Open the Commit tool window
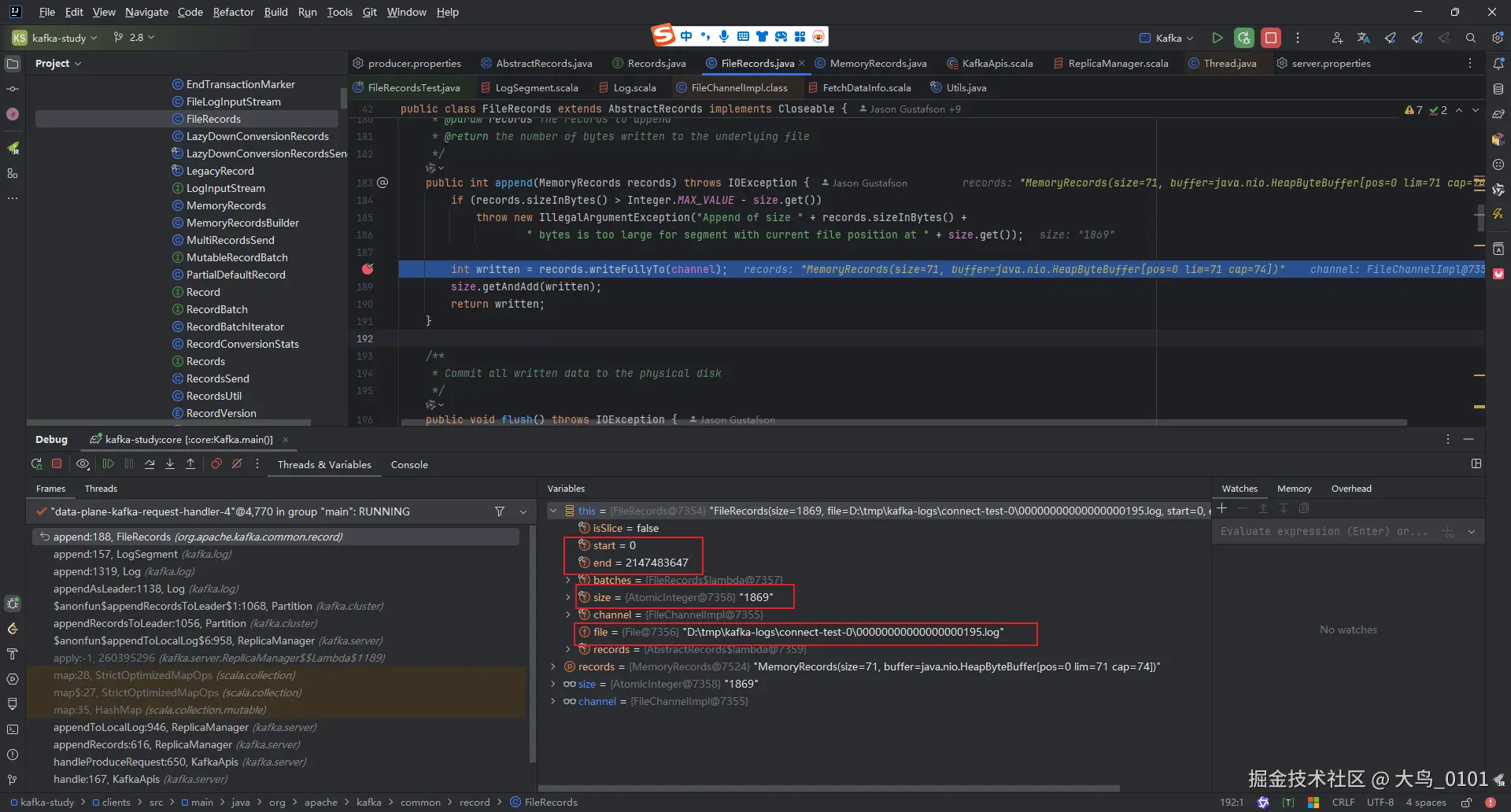Image resolution: width=1511 pixels, height=812 pixels. tap(13, 89)
